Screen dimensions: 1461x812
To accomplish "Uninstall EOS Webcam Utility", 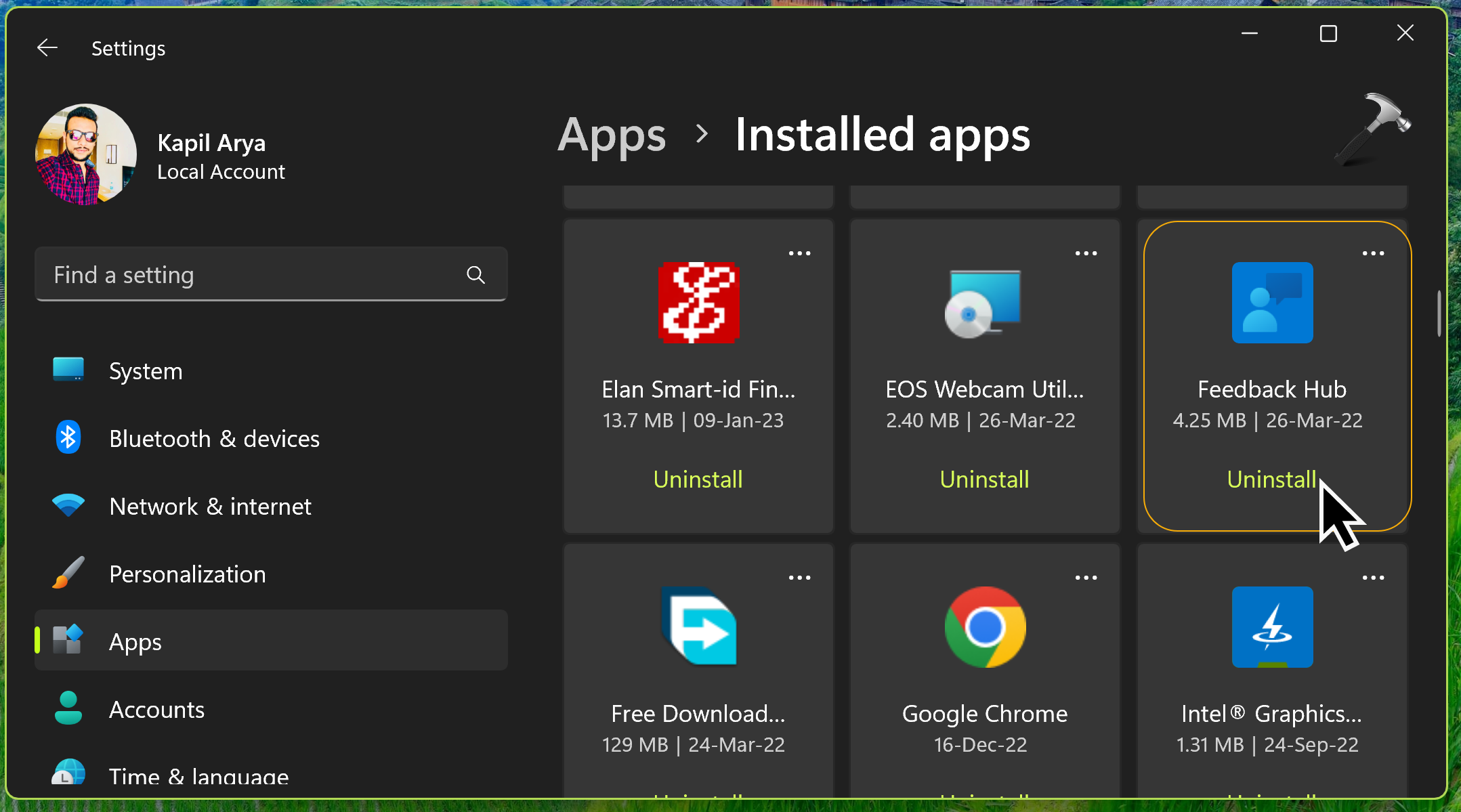I will click(984, 479).
